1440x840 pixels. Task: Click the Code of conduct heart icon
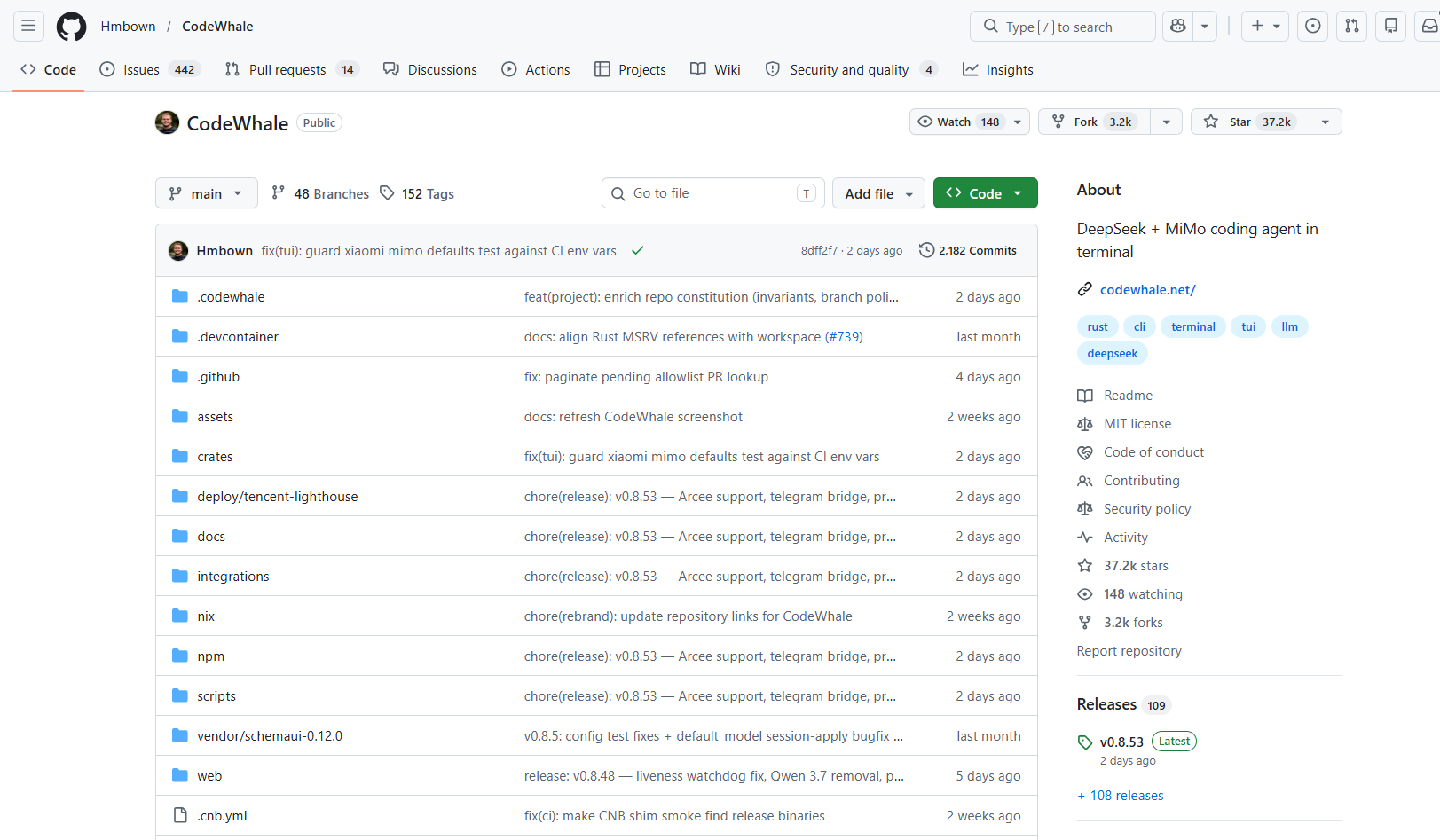[1085, 452]
